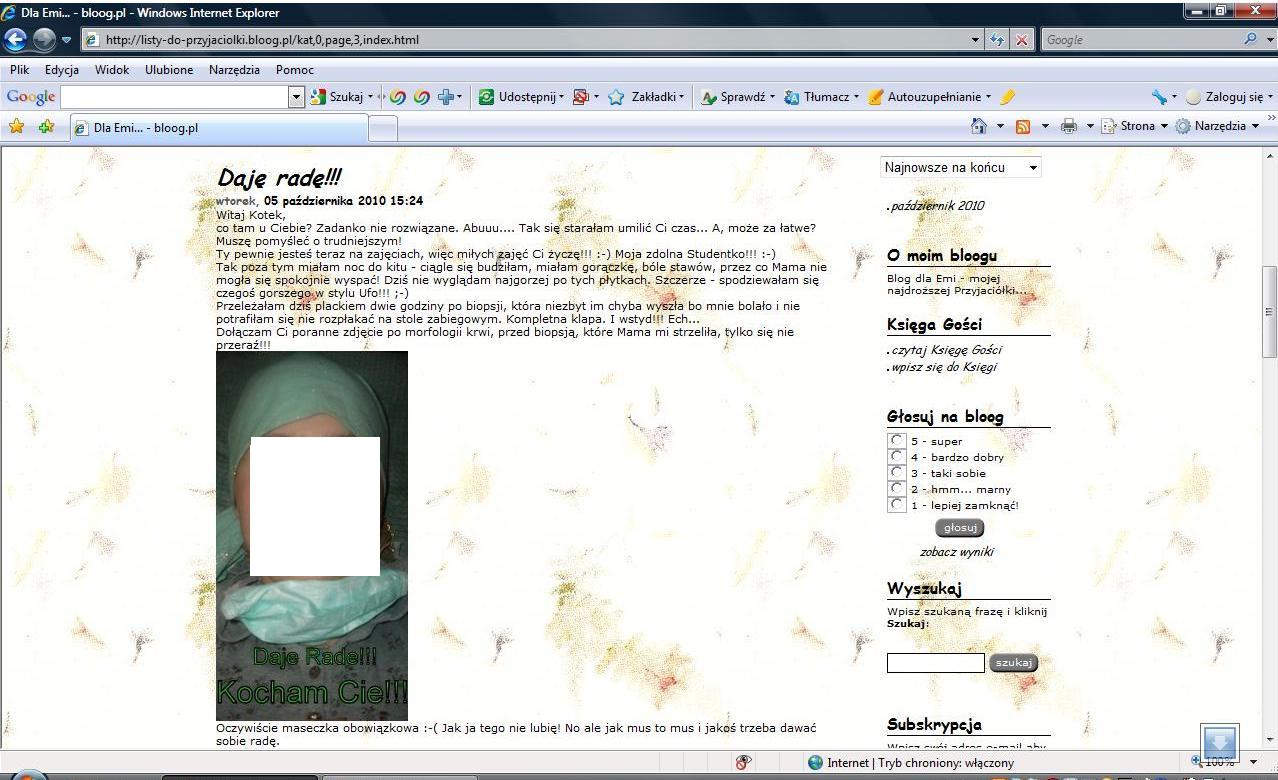Open the Narzędzia tools command bar menu

pyautogui.click(x=1216, y=126)
